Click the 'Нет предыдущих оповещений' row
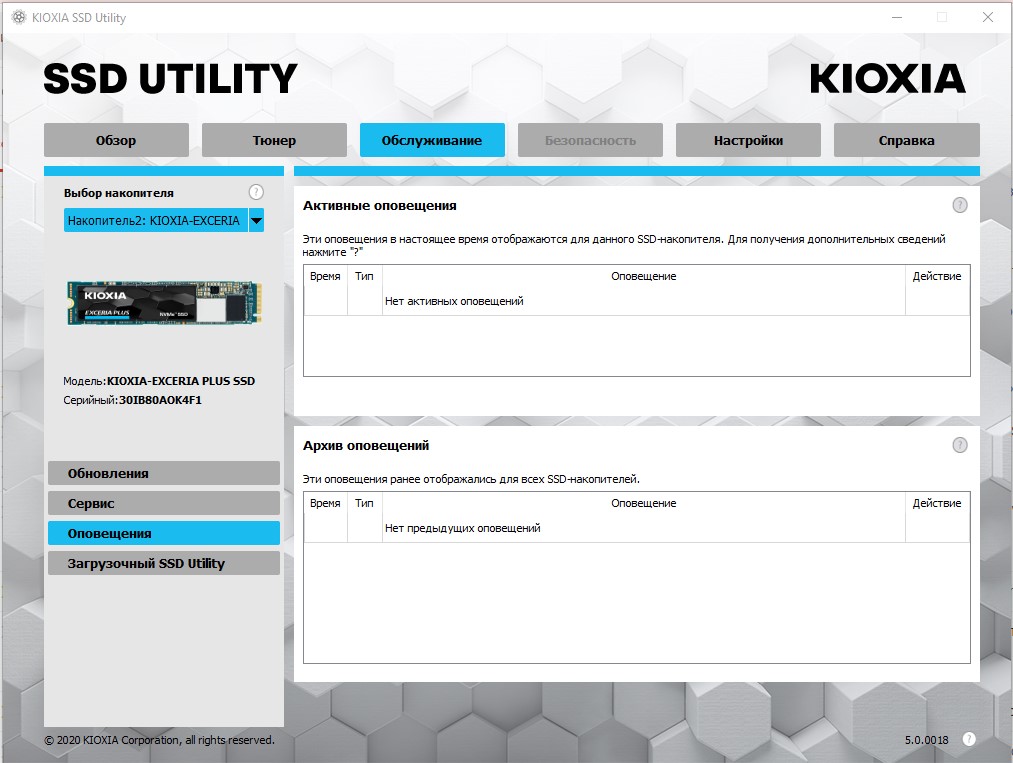Image resolution: width=1013 pixels, height=763 pixels. click(x=636, y=528)
